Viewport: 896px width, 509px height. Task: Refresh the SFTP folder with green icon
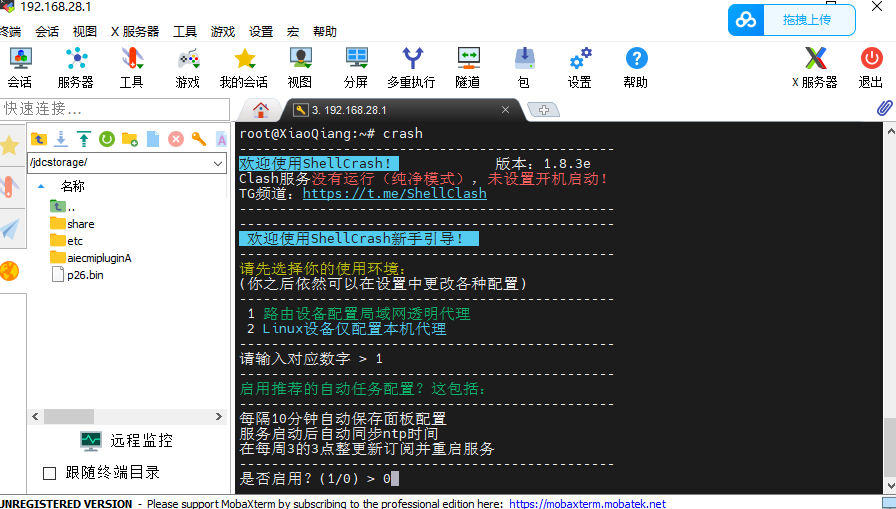click(x=106, y=139)
